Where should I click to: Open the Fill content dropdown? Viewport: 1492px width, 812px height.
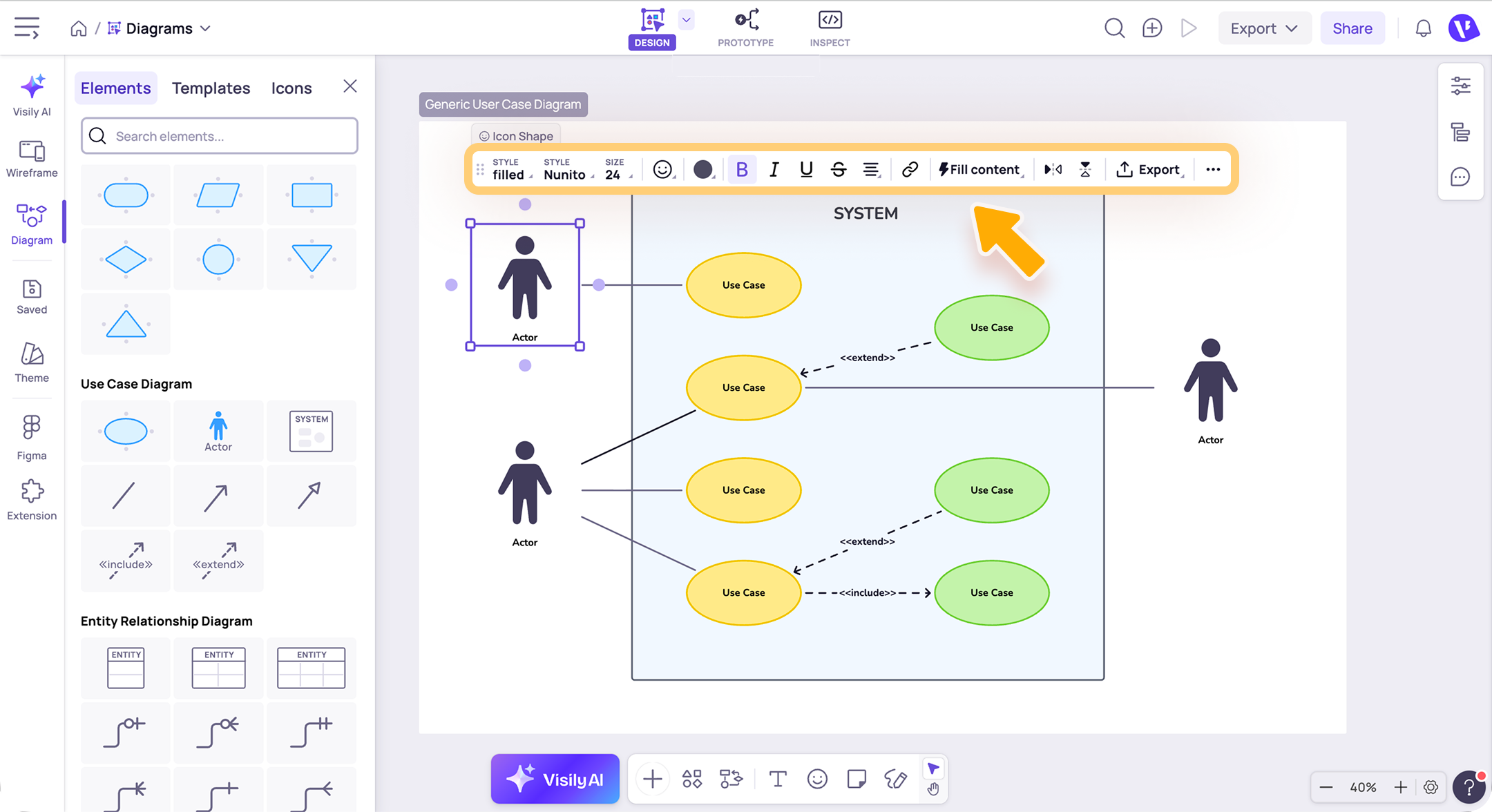pos(980,169)
